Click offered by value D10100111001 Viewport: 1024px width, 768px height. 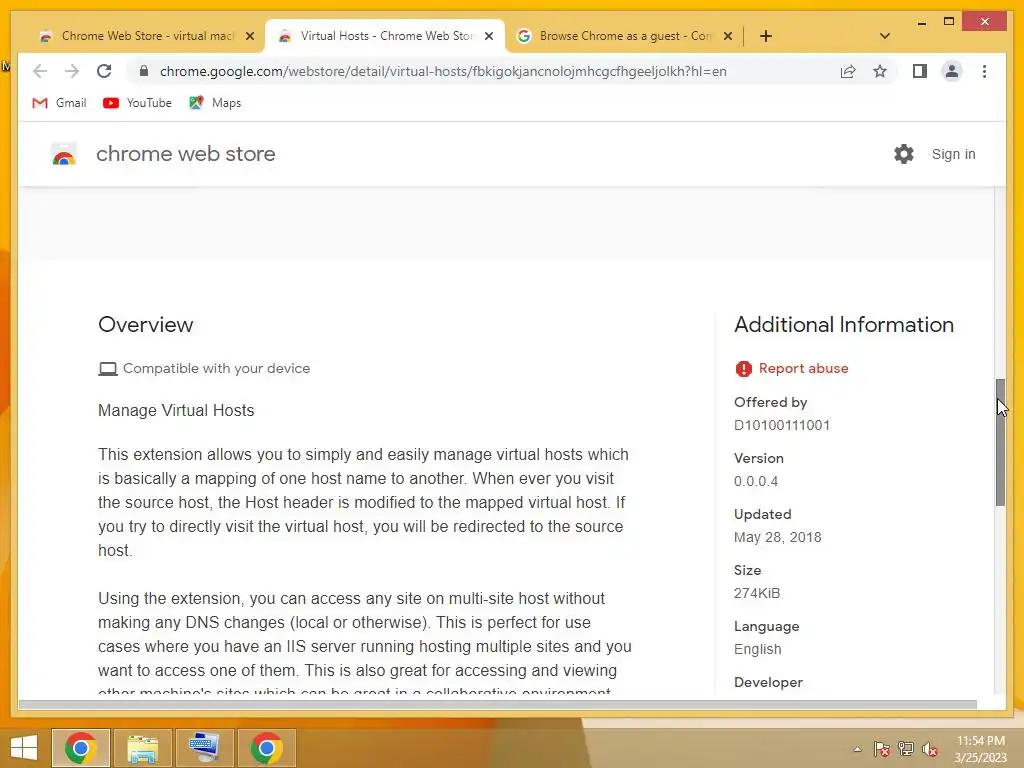782,425
